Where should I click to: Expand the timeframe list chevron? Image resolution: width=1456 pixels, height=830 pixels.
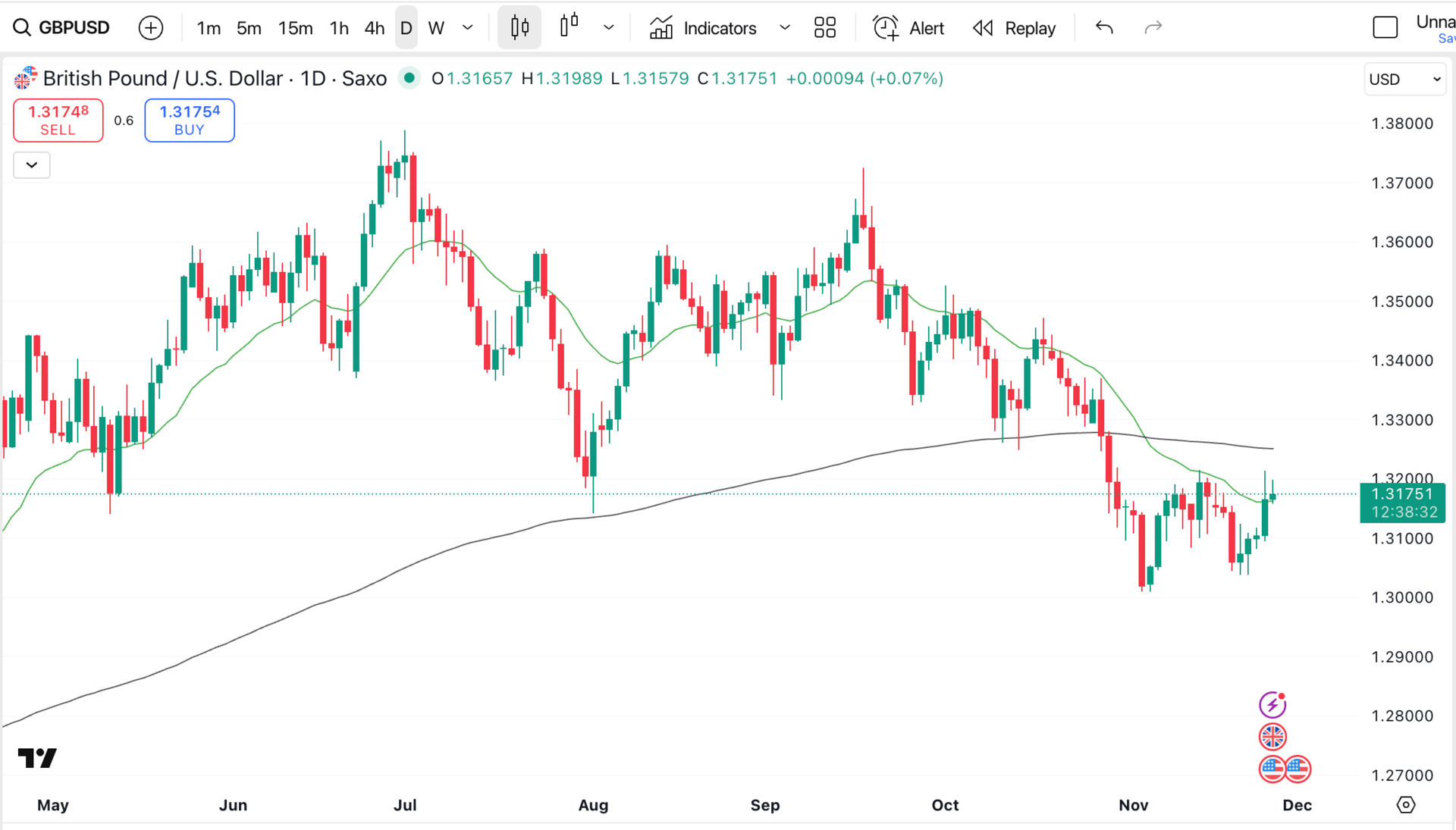pyautogui.click(x=468, y=28)
